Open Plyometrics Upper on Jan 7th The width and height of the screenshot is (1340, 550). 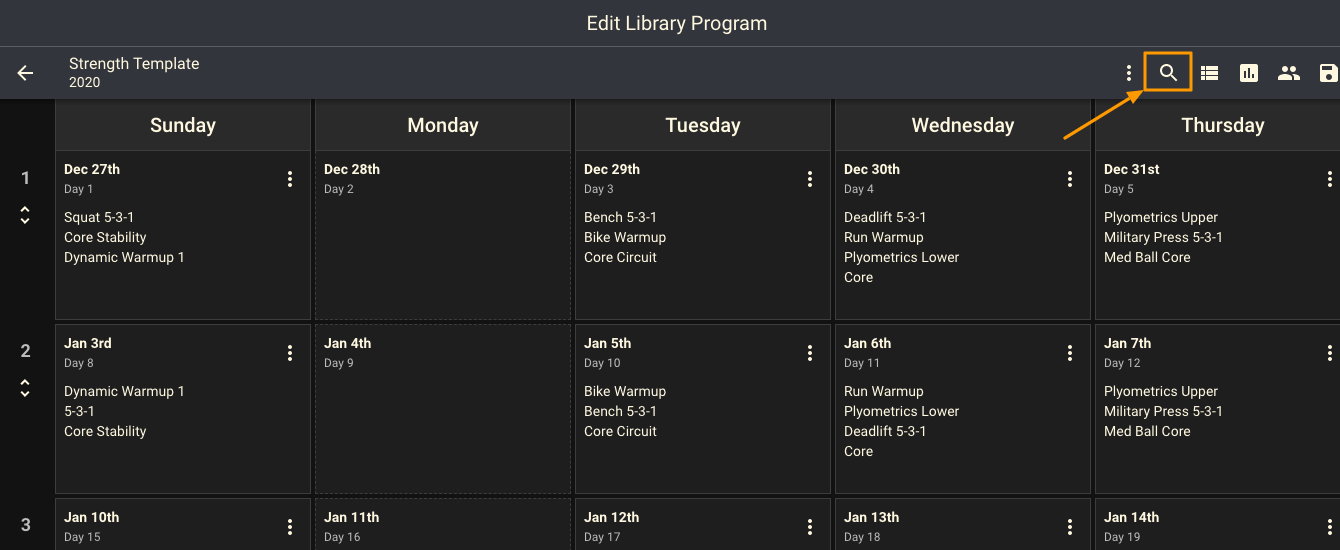tap(1160, 391)
